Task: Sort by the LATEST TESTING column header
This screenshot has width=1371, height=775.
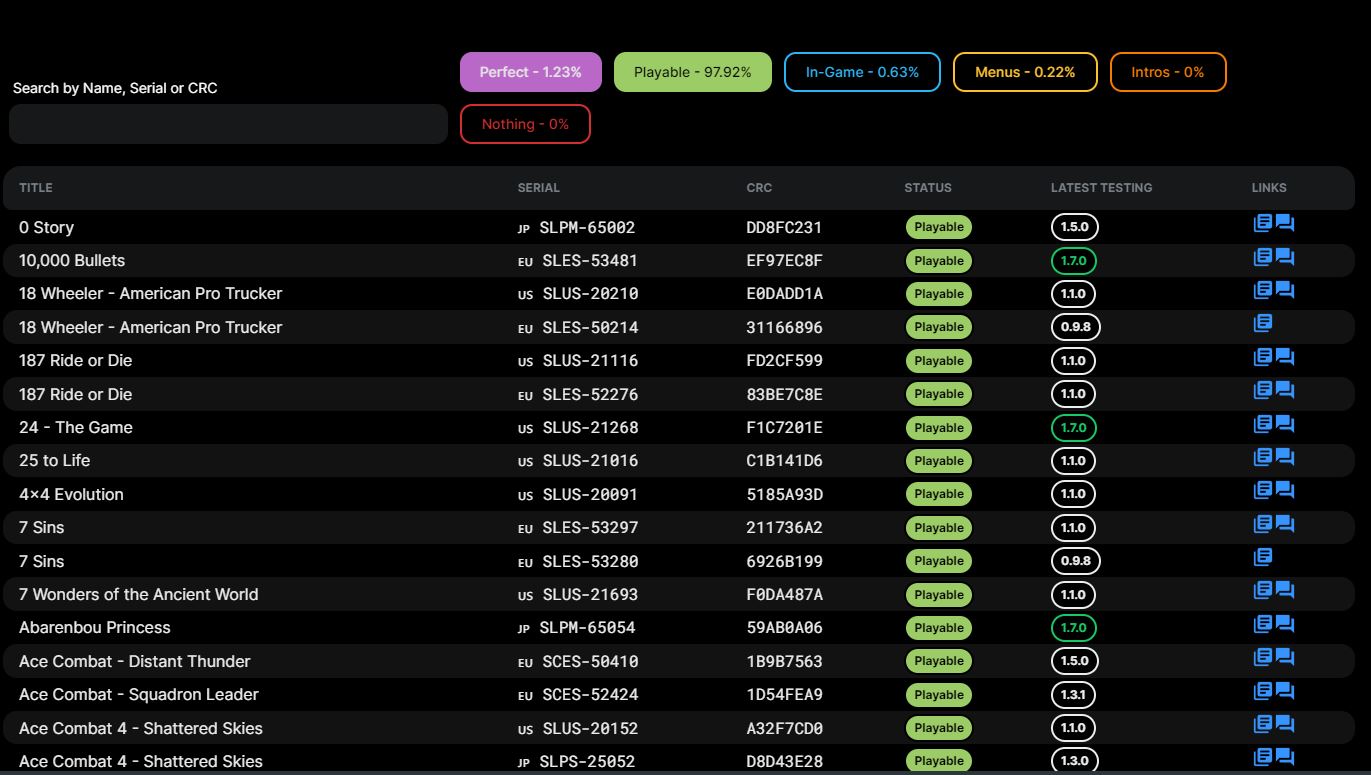Action: pos(1101,188)
